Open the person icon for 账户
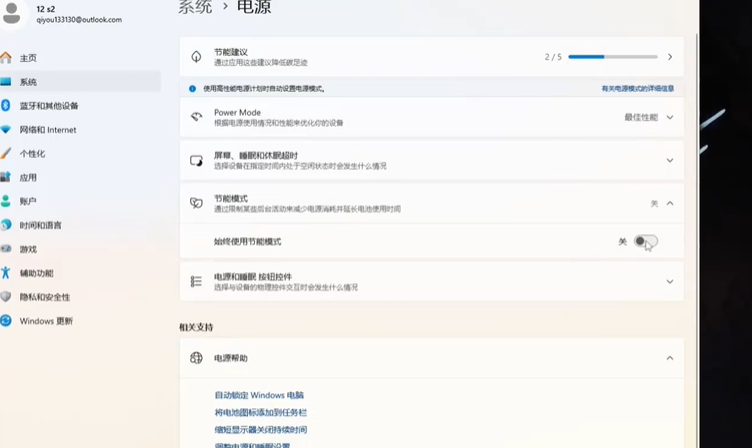Viewport: 752px width, 448px height. [x=6, y=201]
